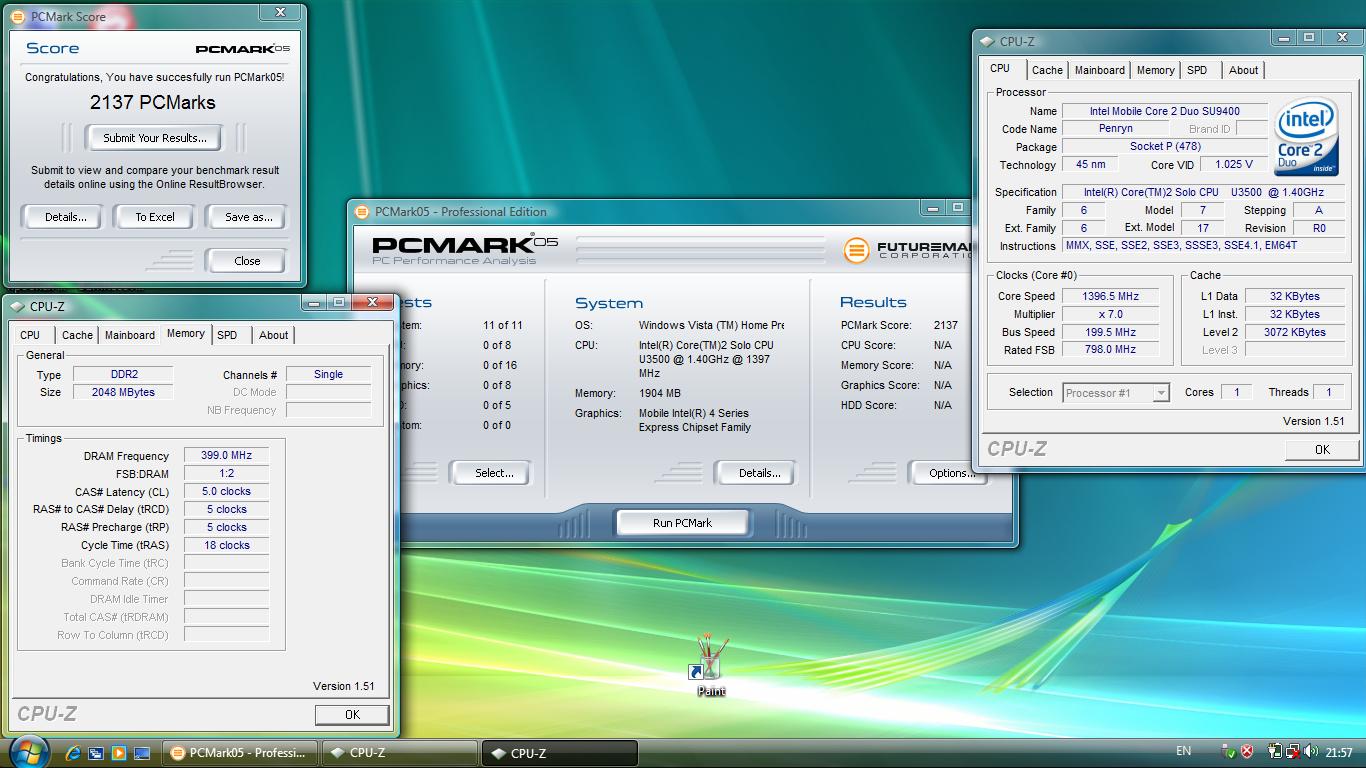Switch to the PCMark05 taskbar button
This screenshot has height=768, width=1366.
click(x=240, y=753)
